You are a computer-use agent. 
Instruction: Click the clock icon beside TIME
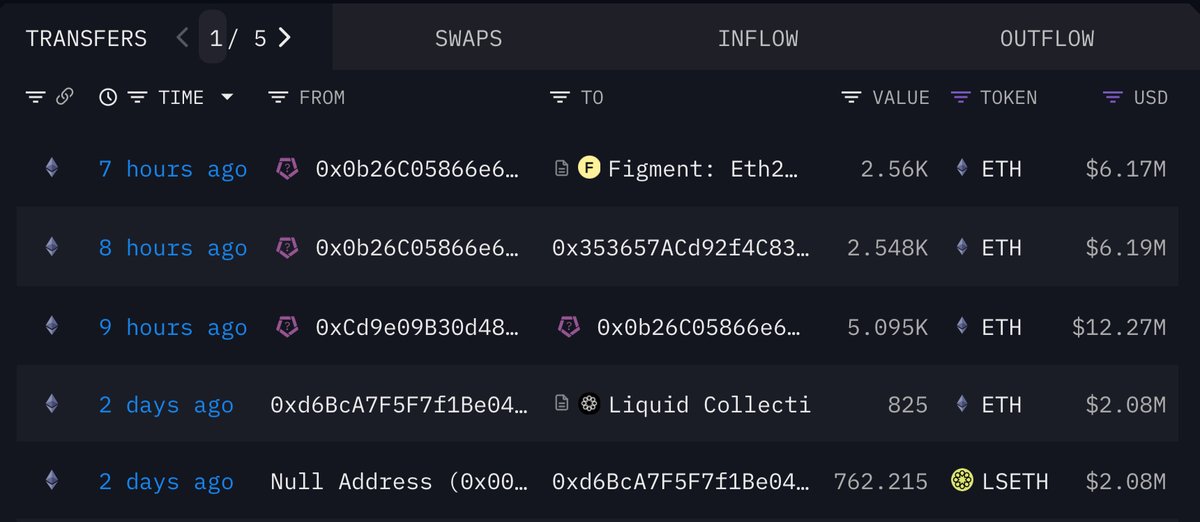[109, 97]
